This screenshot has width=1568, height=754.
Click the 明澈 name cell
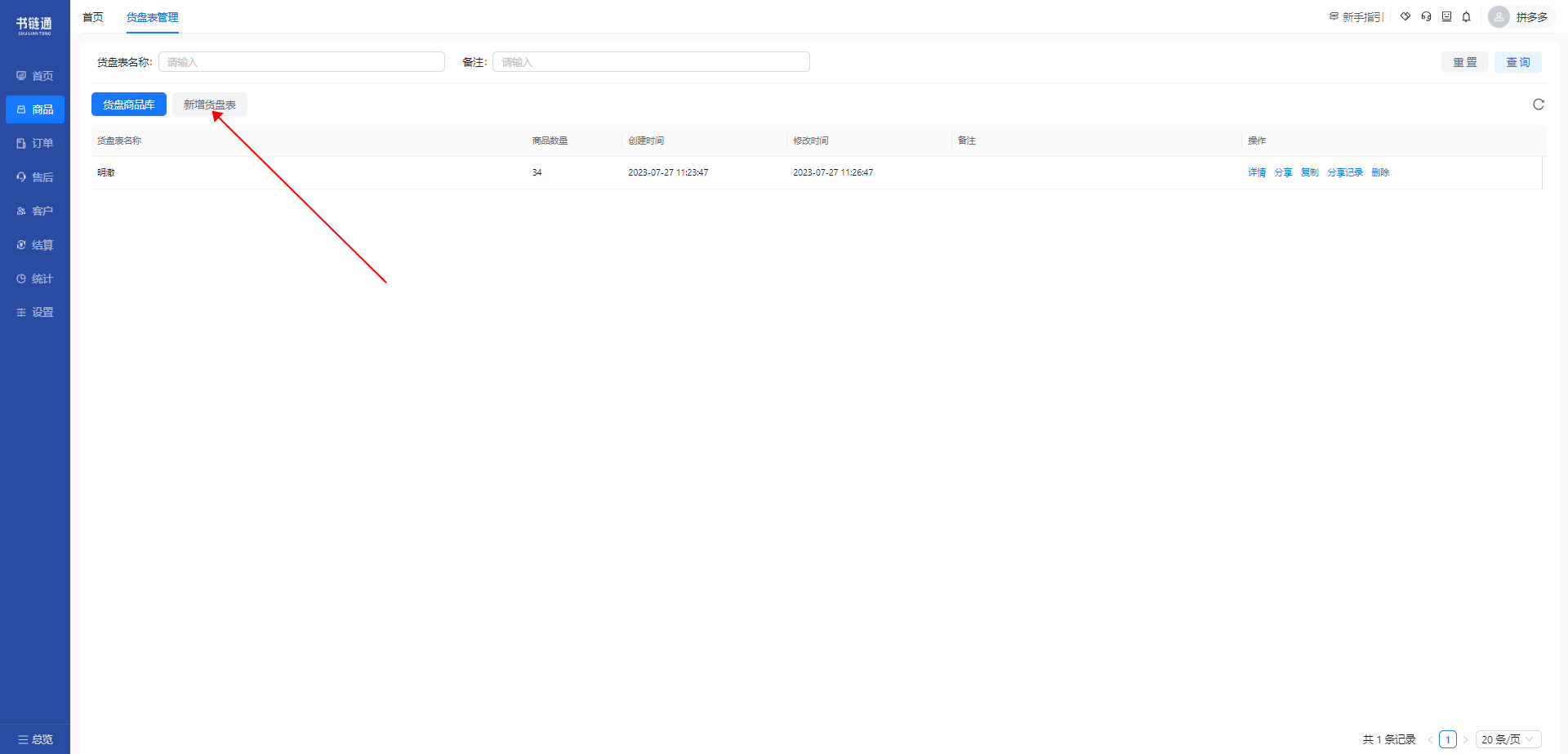[106, 172]
